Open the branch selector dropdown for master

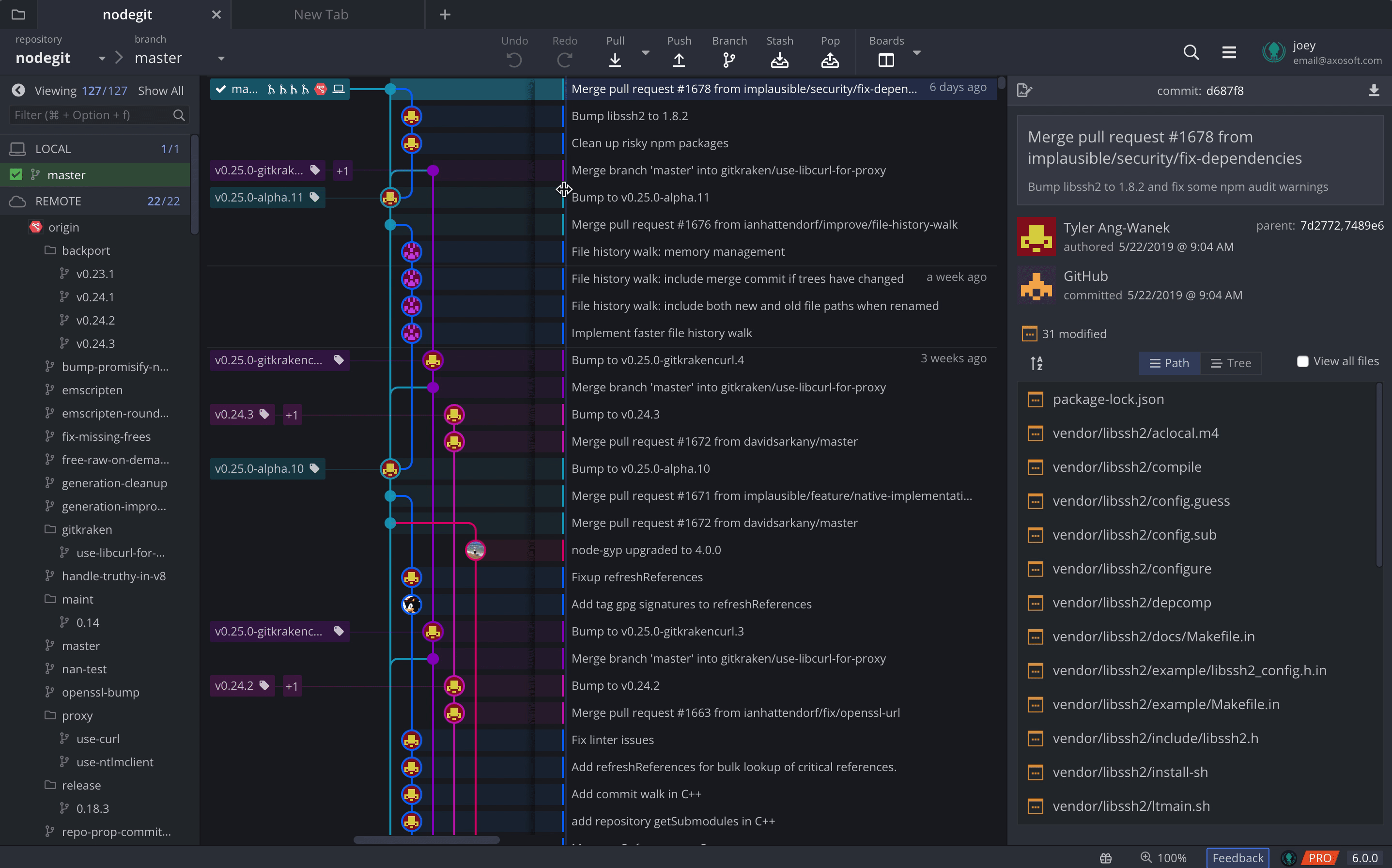tap(221, 59)
